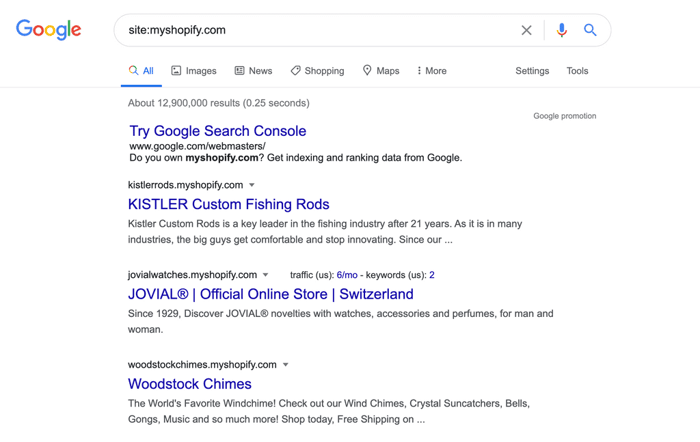Click the kistlerrods.myshopify.com URL text
Image resolution: width=700 pixels, height=442 pixels.
(186, 185)
